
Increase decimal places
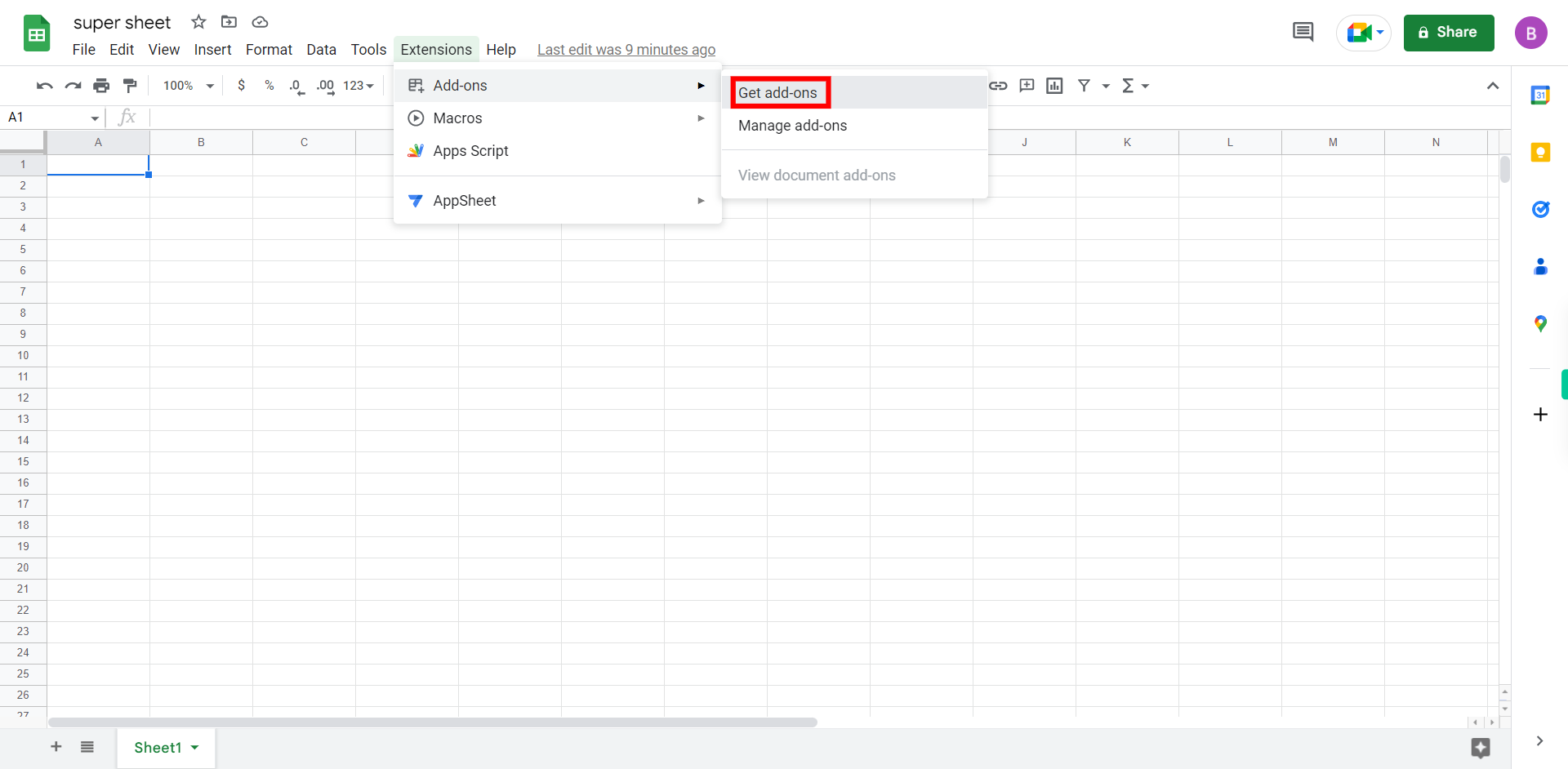(325, 86)
